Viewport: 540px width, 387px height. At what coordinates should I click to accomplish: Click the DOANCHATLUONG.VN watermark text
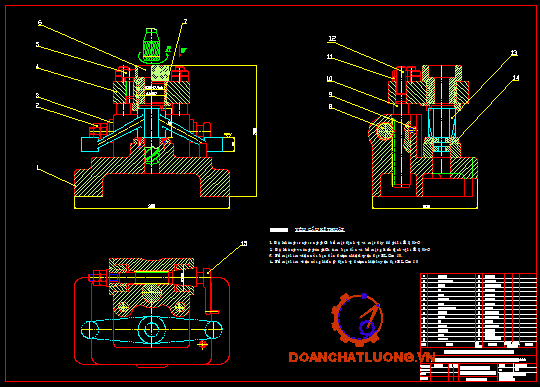coord(362,357)
